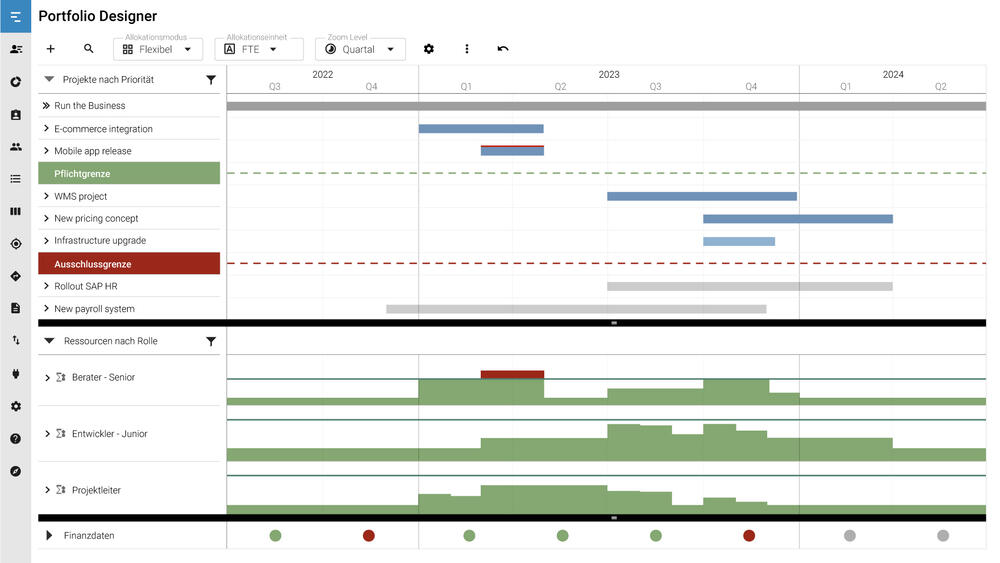
Task: Open the Zoom Level Quartal dropdown
Action: coord(360,49)
